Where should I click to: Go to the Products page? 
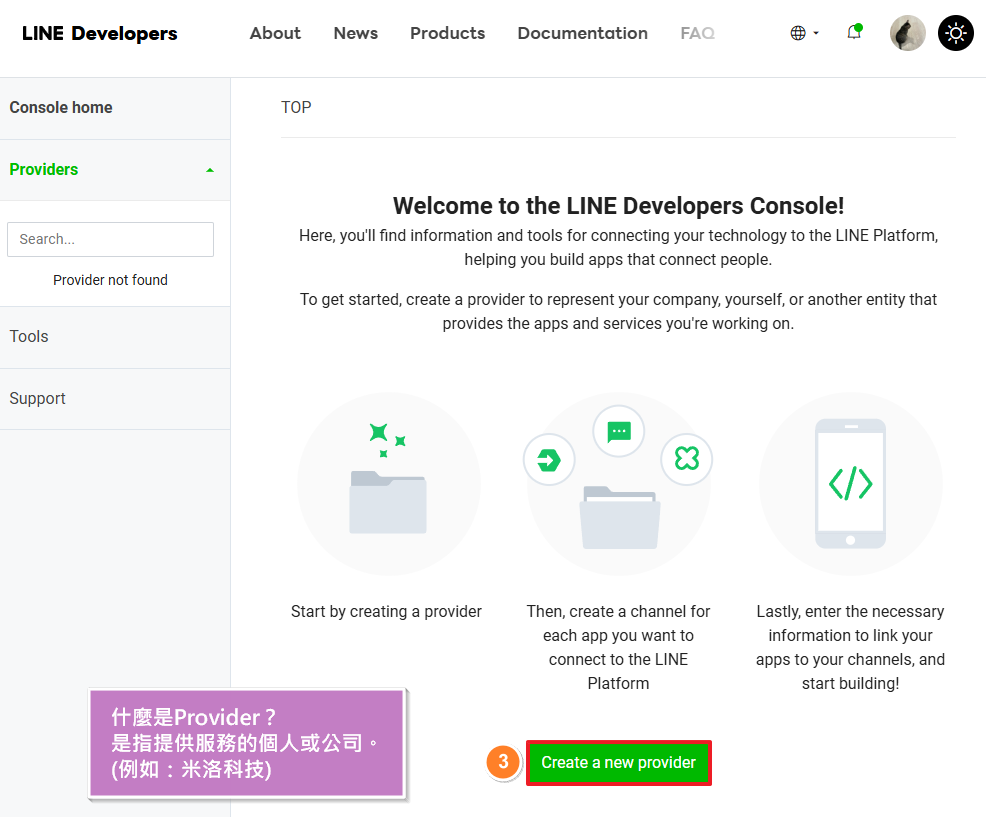coord(447,33)
